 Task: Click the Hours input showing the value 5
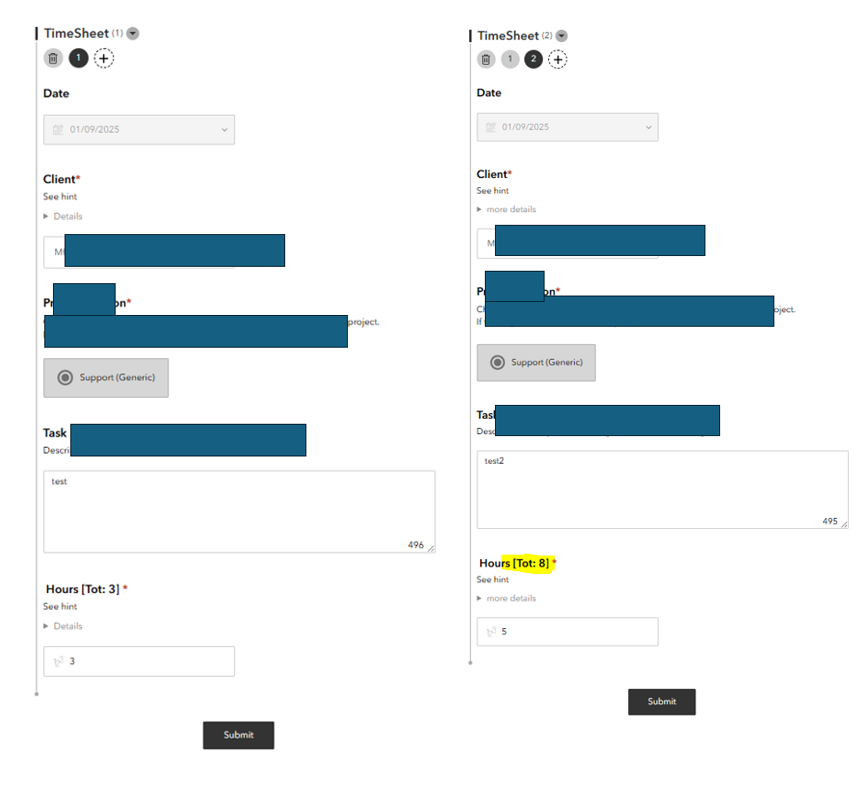[567, 631]
